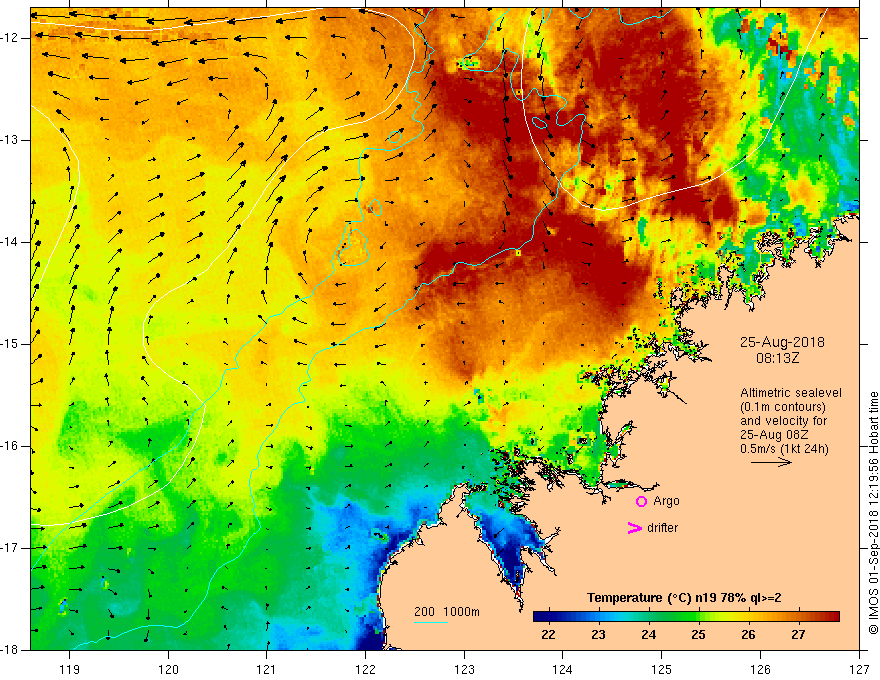Screen dimensions: 880x680
Task: Click the latitude axis label -14
Action: tap(10, 242)
